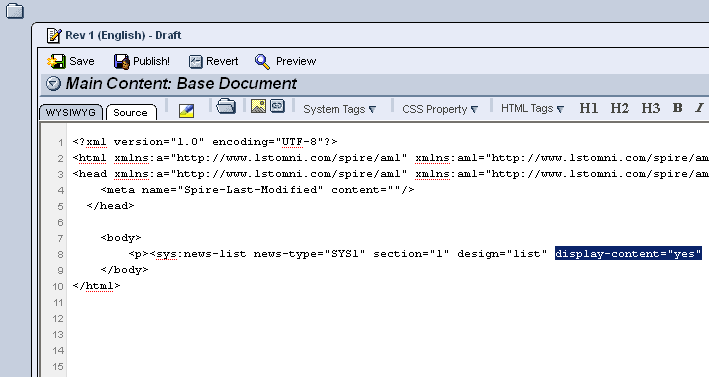Viewport: 709px width, 377px height.
Task: Click the </head> closing tag
Action: tap(110, 206)
